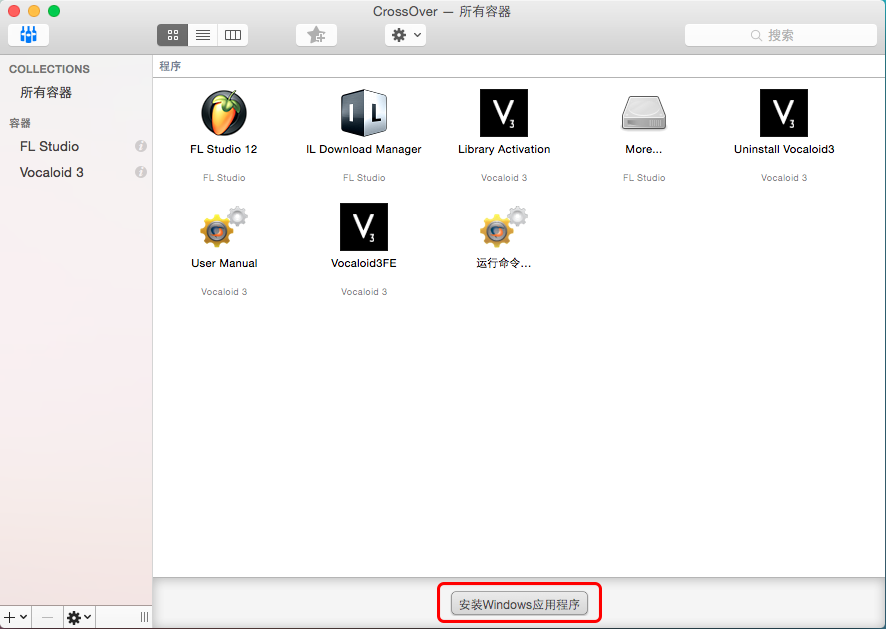Switch to list view
The image size is (886, 629).
(202, 35)
